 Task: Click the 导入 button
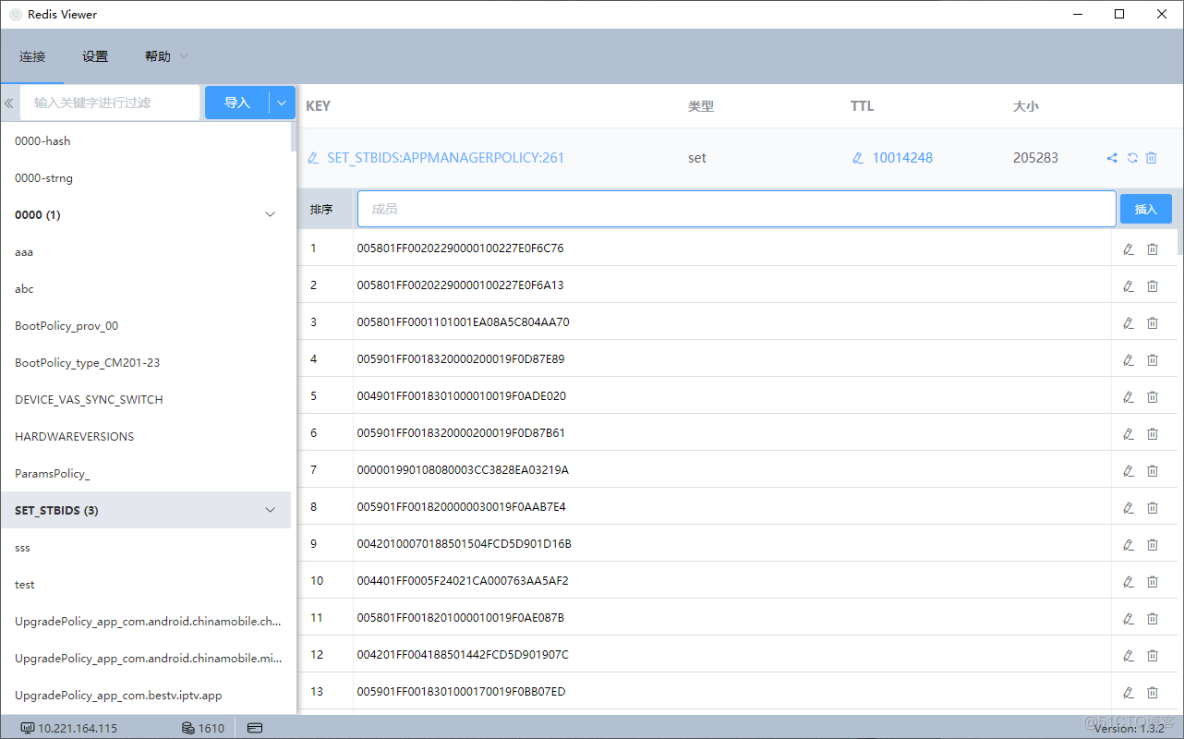click(237, 103)
